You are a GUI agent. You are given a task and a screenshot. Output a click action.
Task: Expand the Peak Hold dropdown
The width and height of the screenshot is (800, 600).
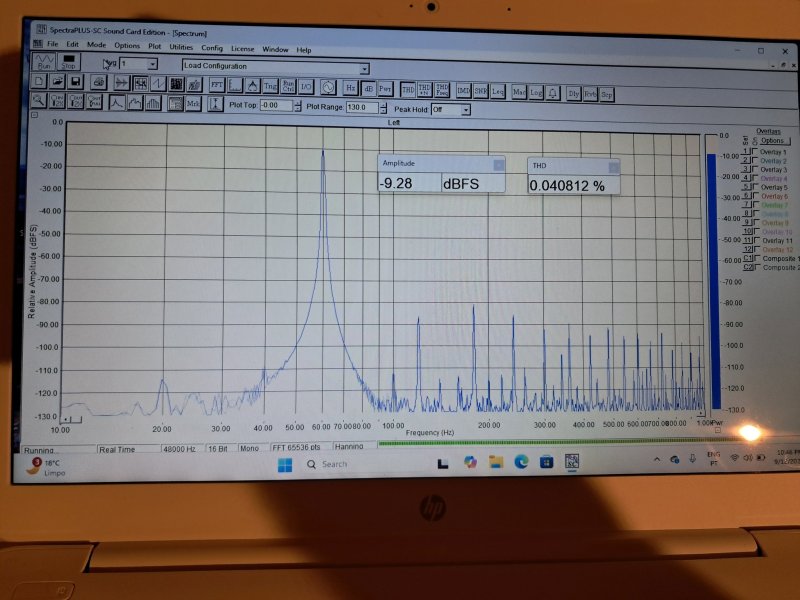point(466,109)
